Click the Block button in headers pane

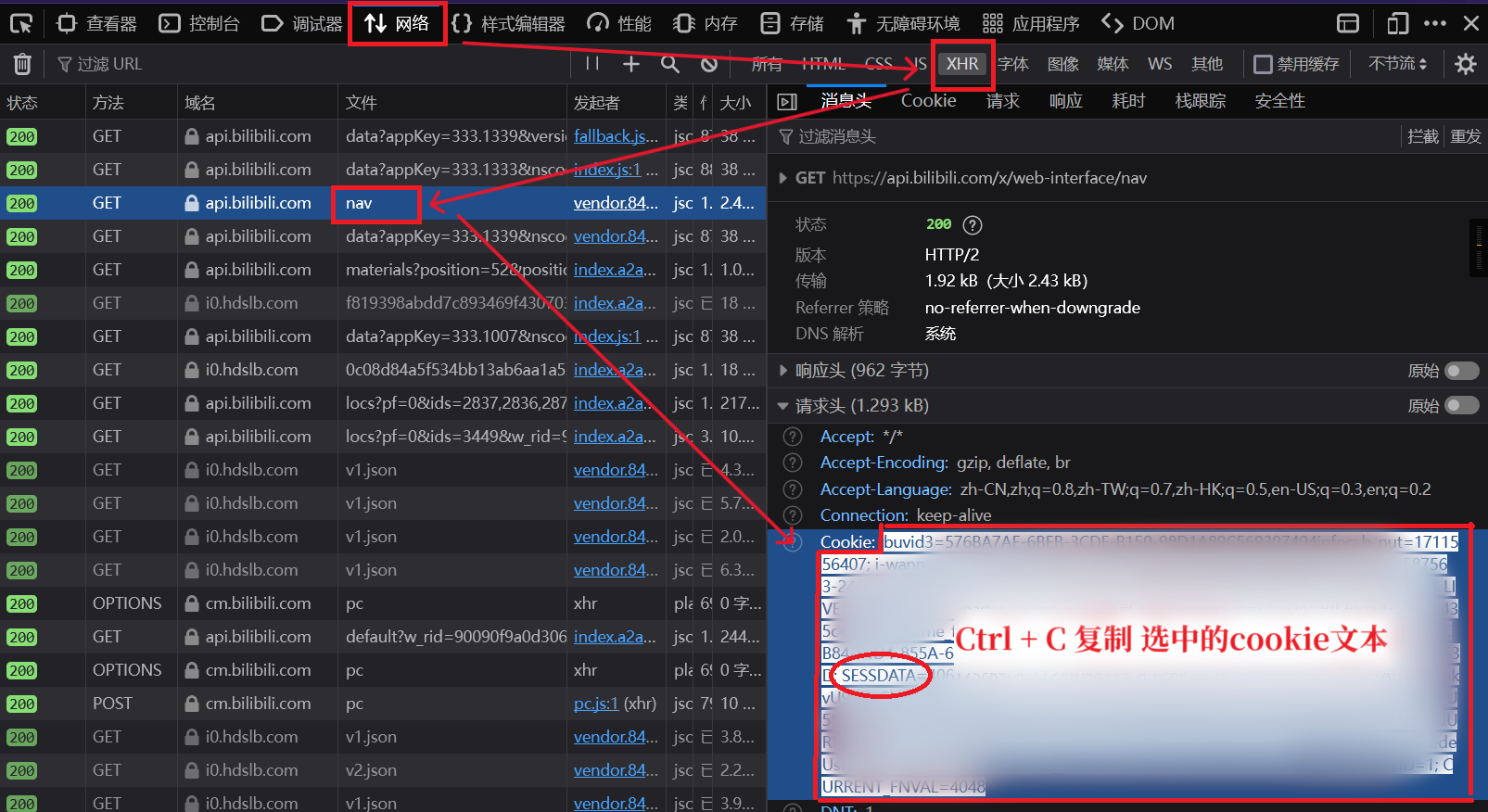(1423, 136)
